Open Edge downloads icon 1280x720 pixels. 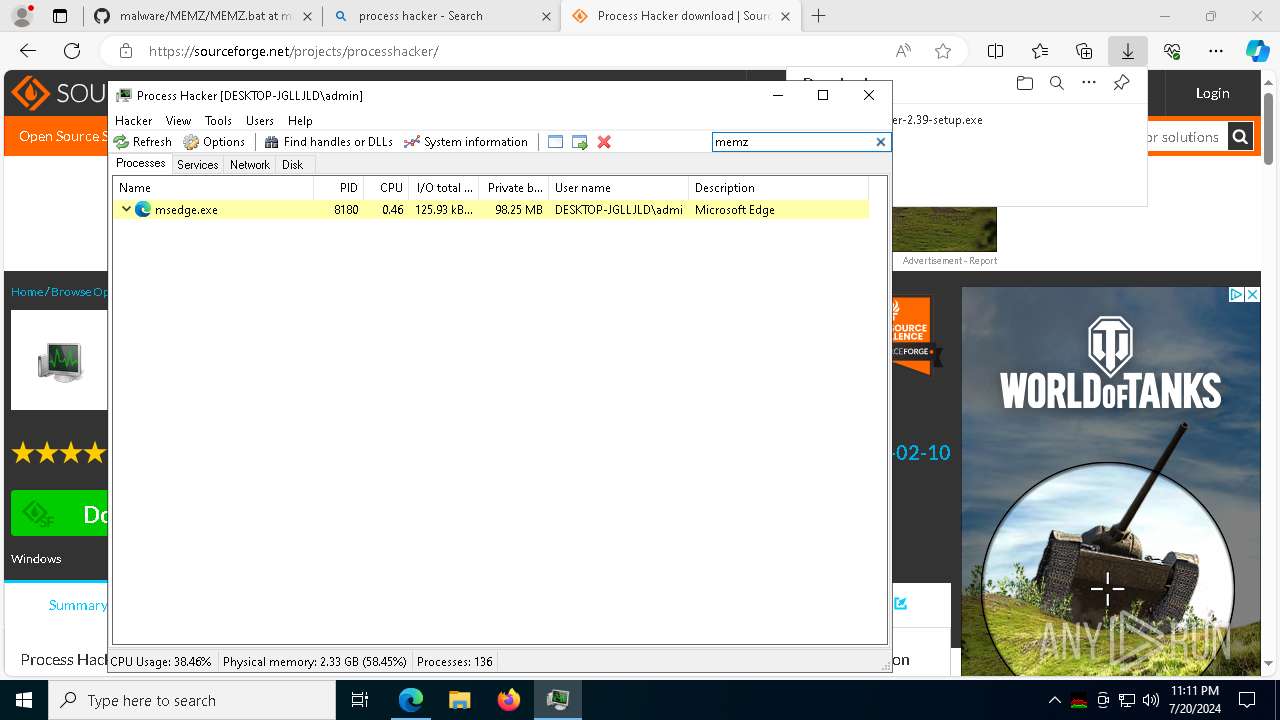pyautogui.click(x=1128, y=51)
